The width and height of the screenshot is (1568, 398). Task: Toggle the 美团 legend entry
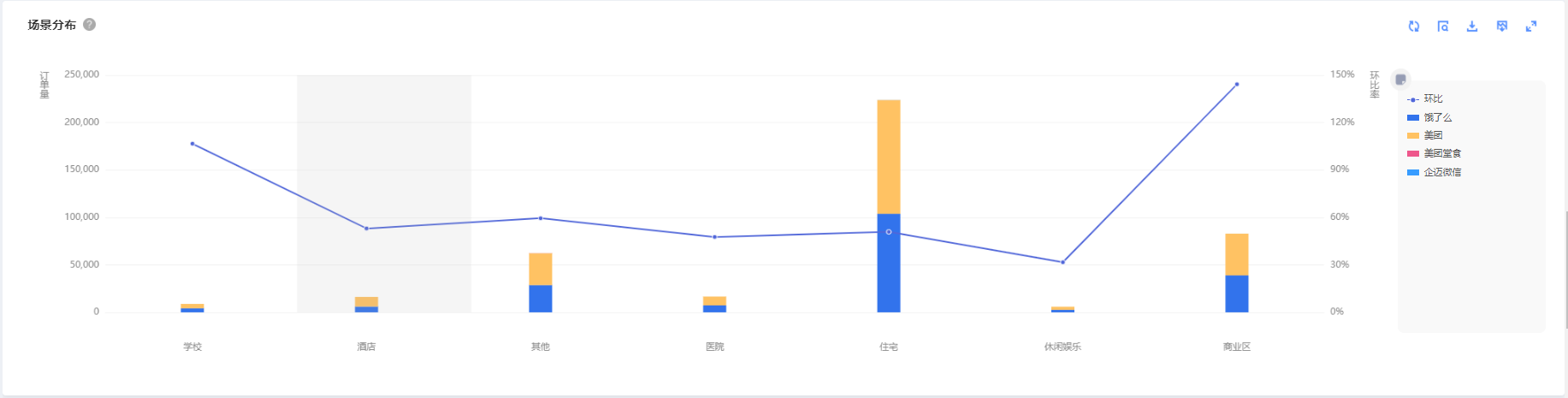point(1425,135)
